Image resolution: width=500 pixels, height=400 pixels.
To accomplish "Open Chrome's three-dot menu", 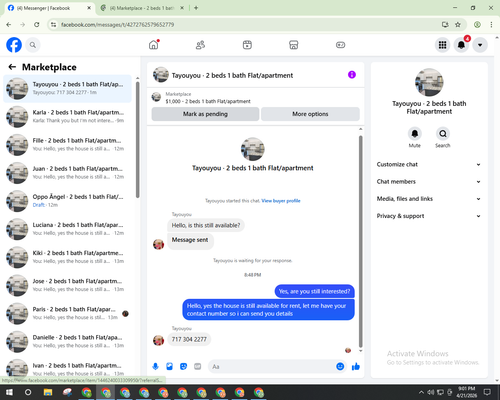I will pyautogui.click(x=491, y=25).
